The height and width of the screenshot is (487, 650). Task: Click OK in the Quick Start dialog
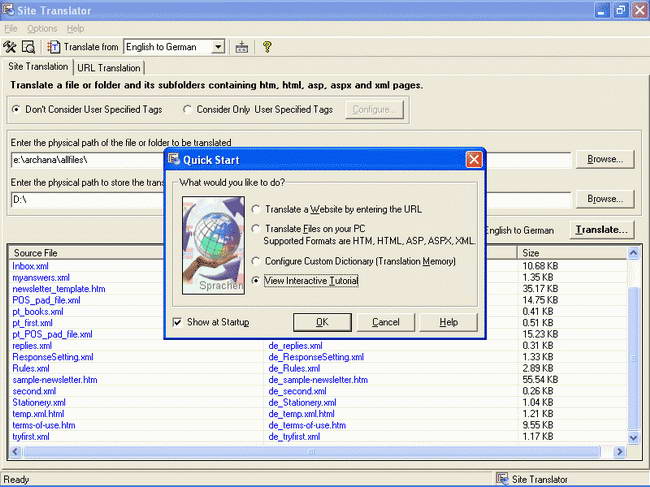click(322, 322)
